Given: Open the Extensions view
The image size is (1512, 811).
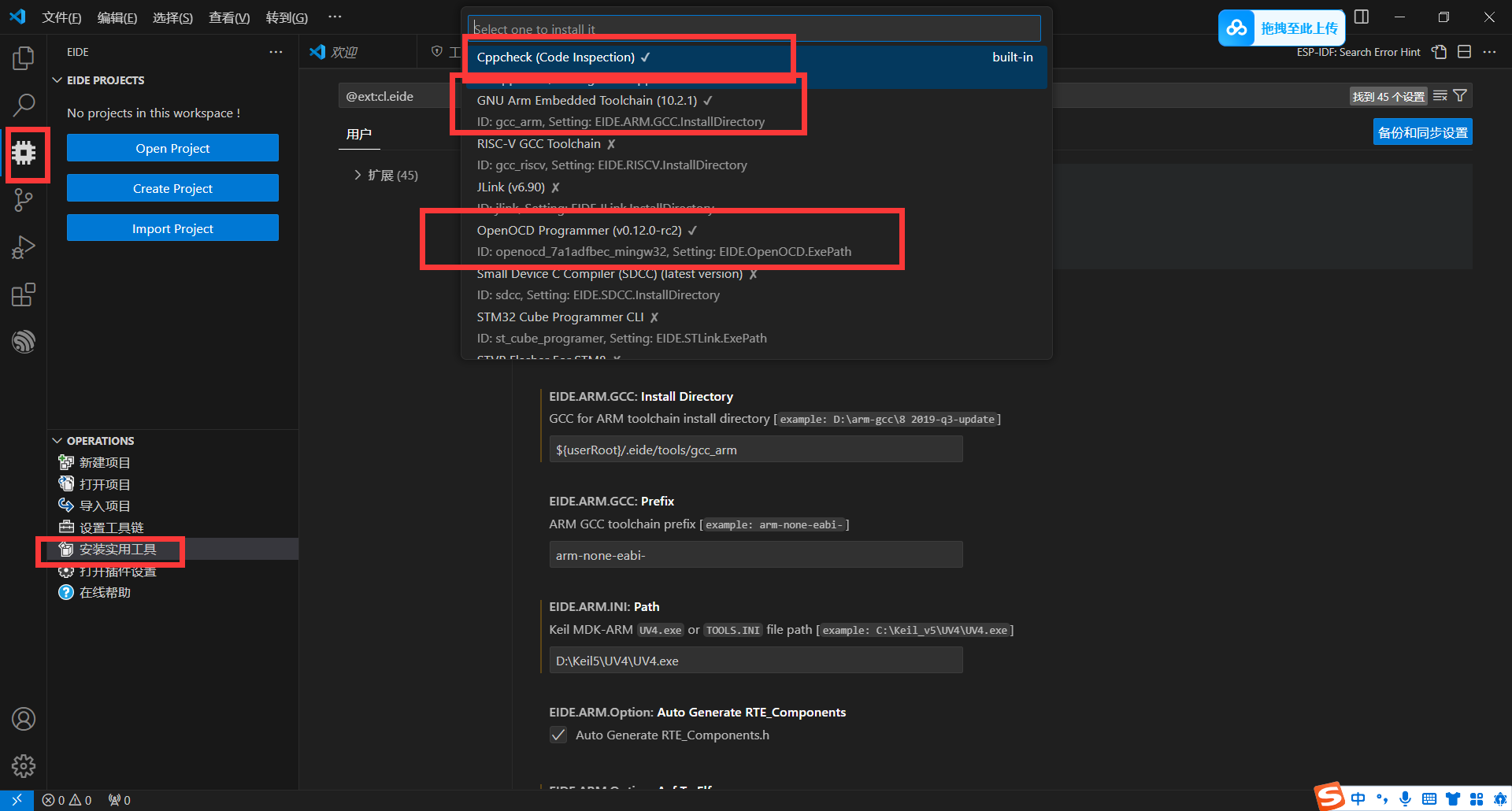Looking at the screenshot, I should [x=24, y=294].
